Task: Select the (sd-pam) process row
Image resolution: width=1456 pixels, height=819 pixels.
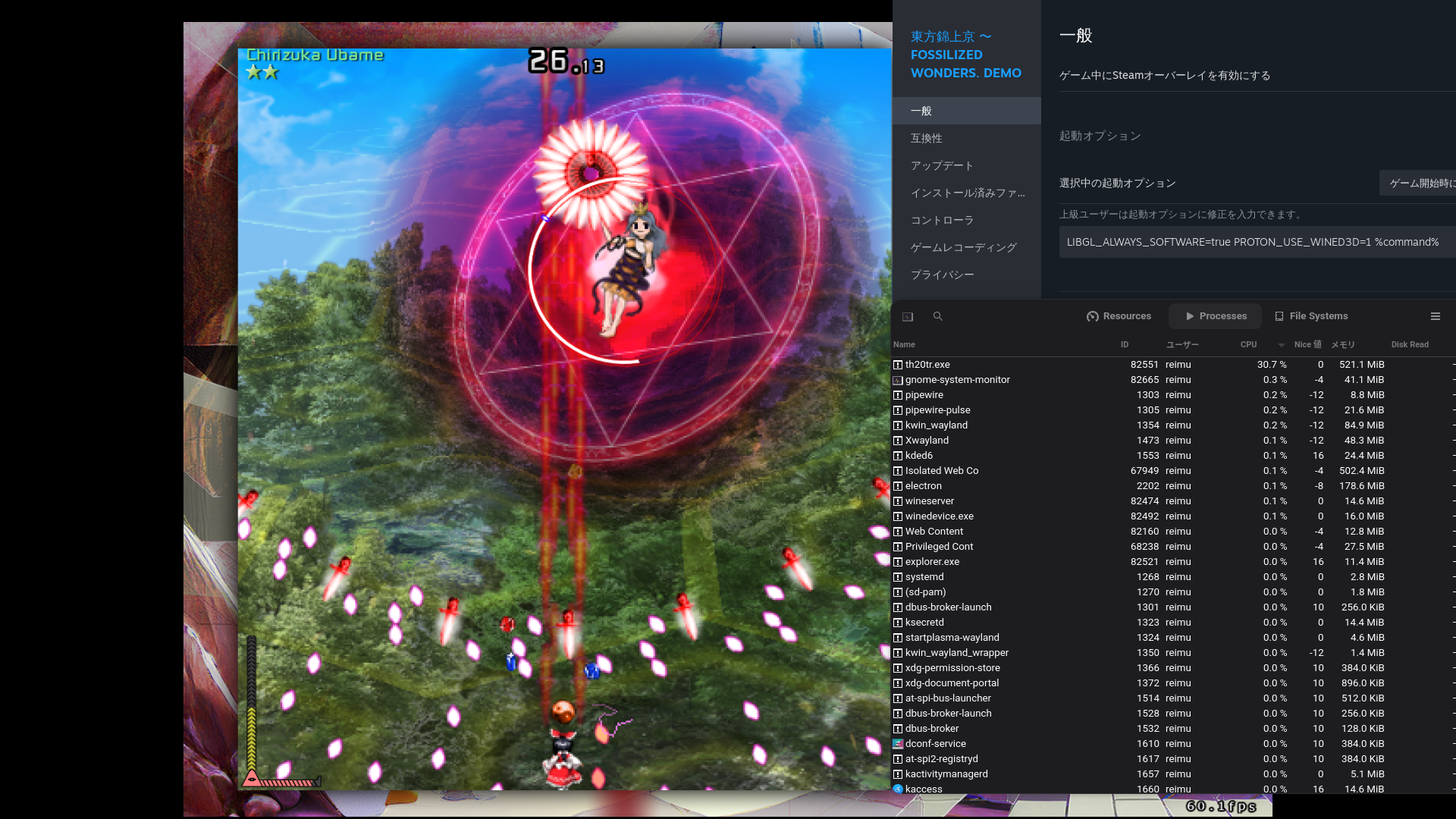Action: [1174, 592]
